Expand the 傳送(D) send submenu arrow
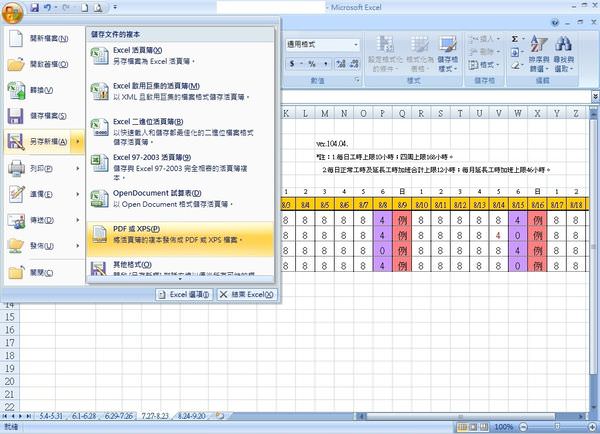This screenshot has height=434, width=600. coord(78,220)
